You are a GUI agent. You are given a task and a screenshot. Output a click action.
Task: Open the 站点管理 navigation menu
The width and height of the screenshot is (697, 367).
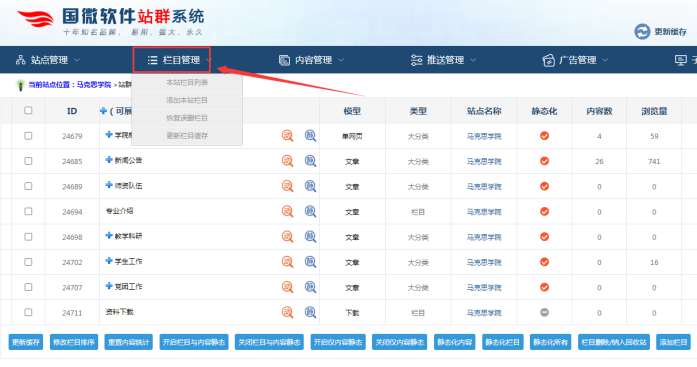click(x=48, y=60)
